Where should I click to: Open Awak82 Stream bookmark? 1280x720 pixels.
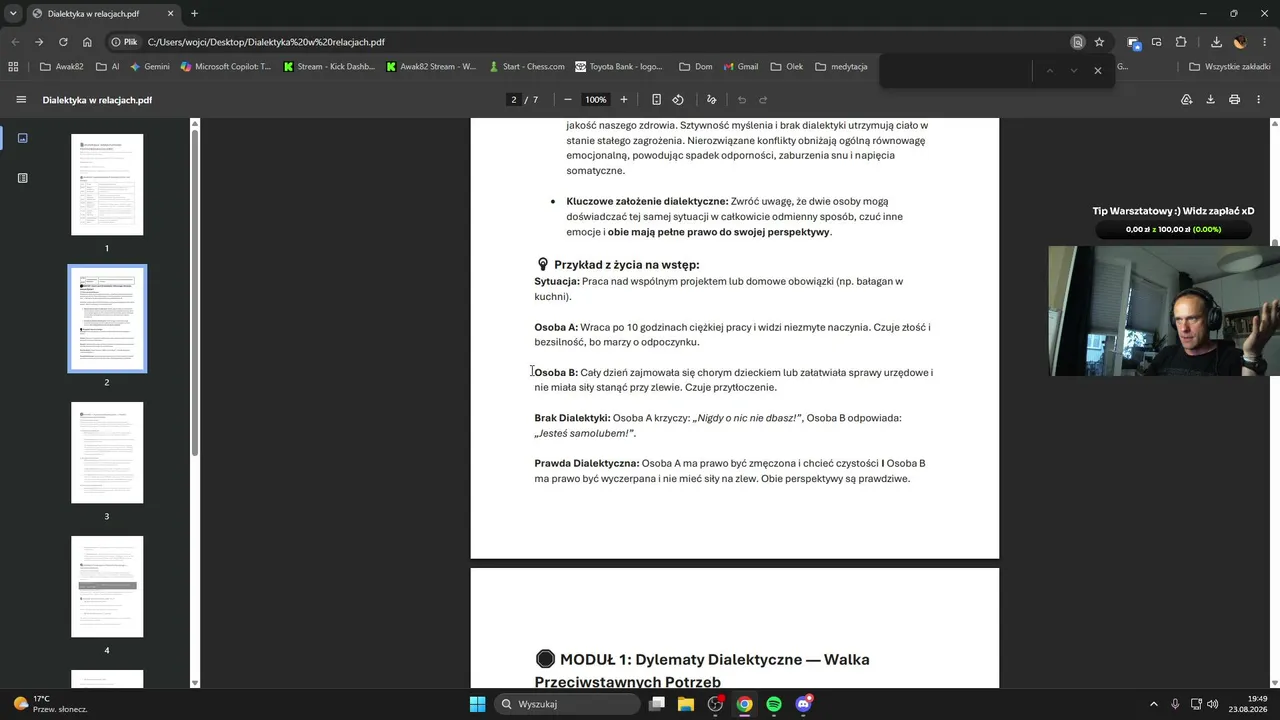coord(431,67)
